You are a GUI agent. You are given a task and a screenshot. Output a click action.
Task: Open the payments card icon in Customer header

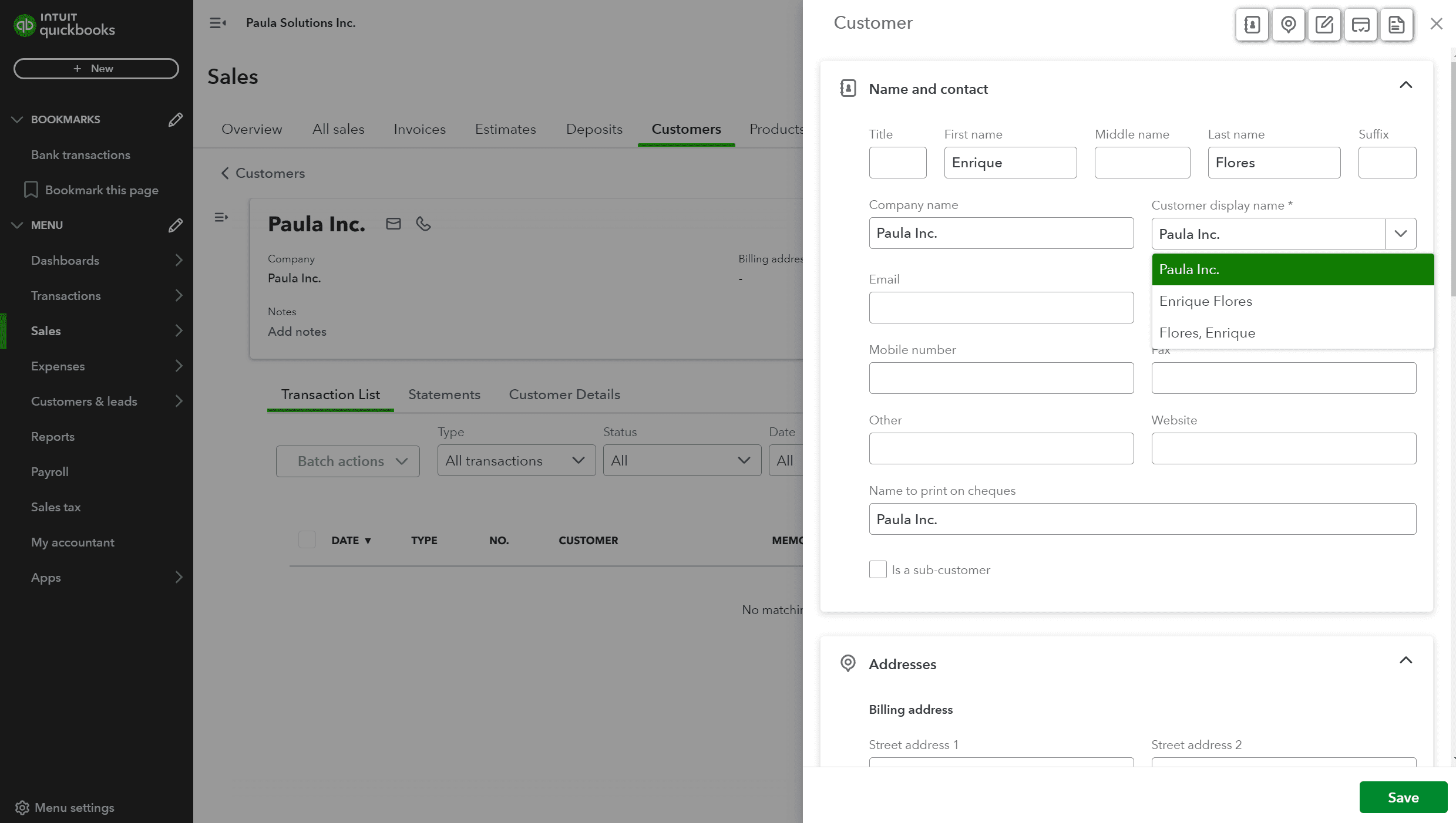click(1360, 25)
